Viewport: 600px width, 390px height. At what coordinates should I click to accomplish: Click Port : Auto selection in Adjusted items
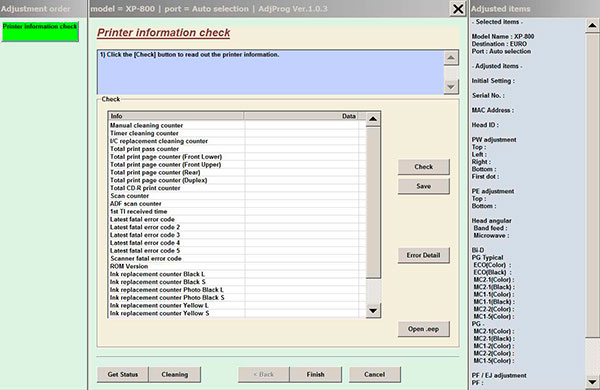(x=501, y=51)
